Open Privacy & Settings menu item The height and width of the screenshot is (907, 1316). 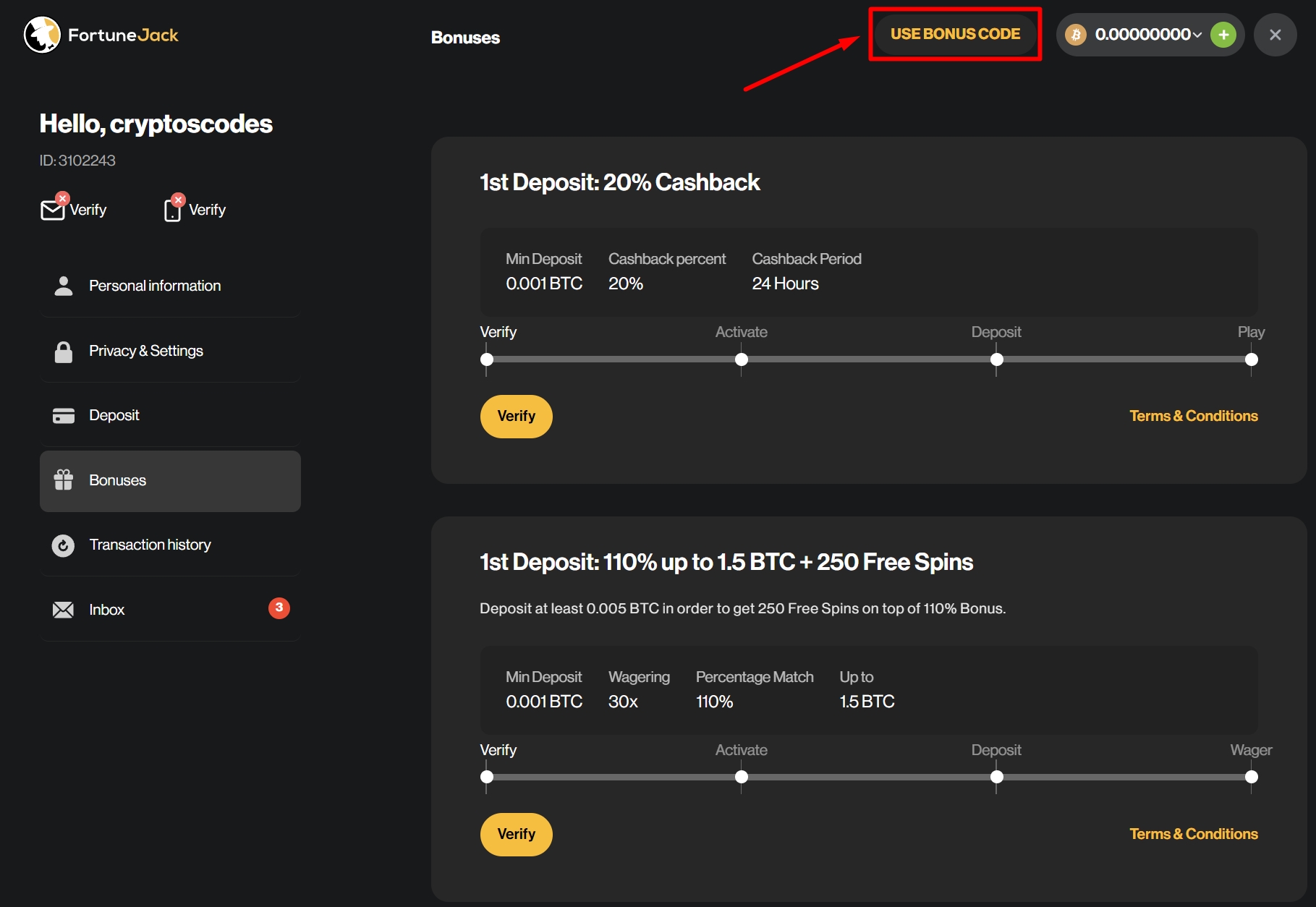coord(170,351)
